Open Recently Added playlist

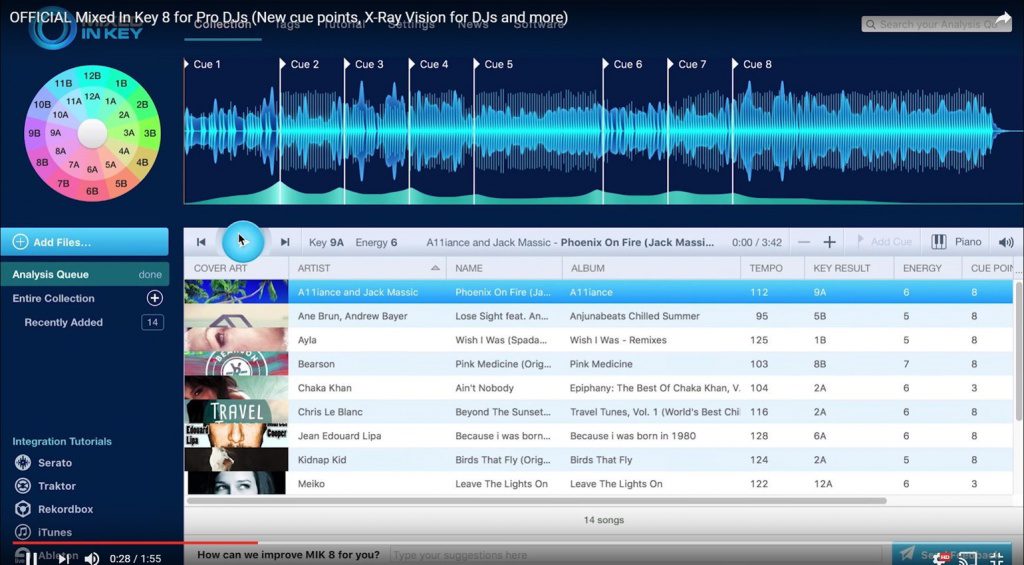64,322
